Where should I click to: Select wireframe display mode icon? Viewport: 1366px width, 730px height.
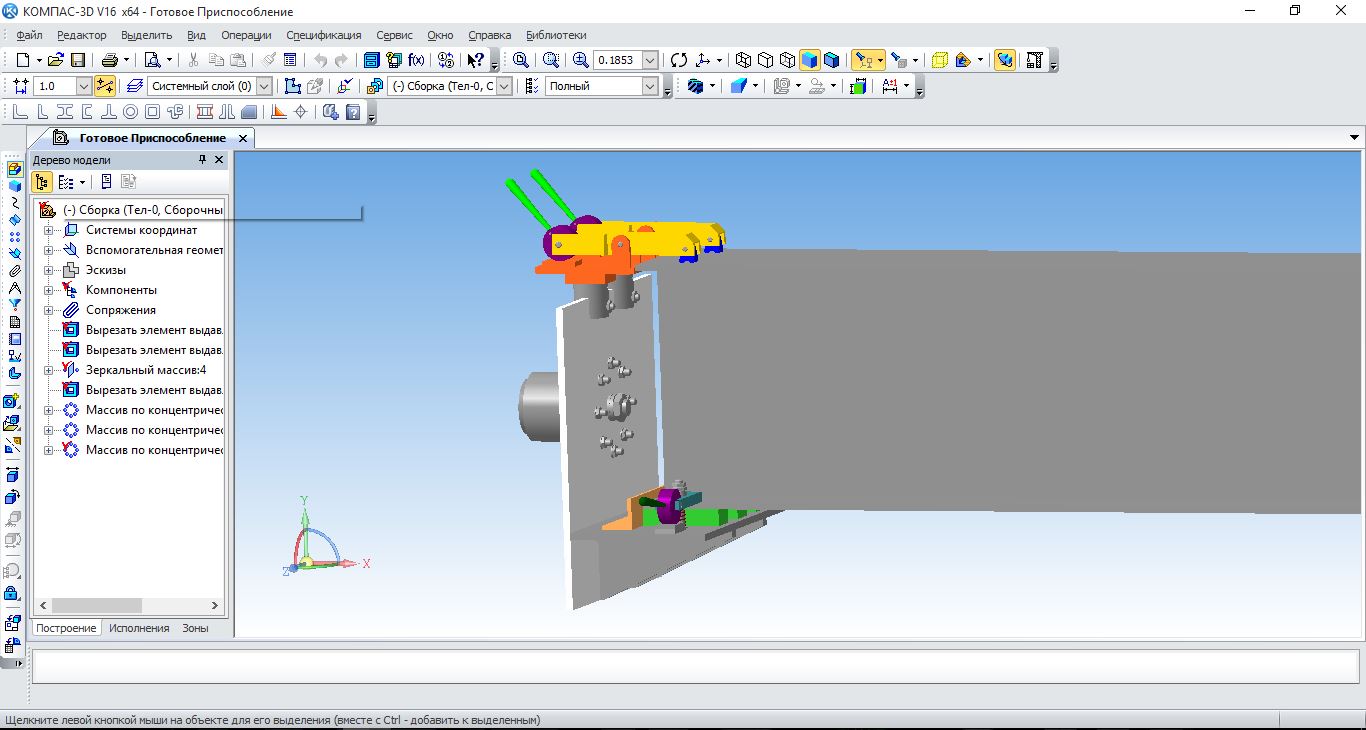coord(743,60)
